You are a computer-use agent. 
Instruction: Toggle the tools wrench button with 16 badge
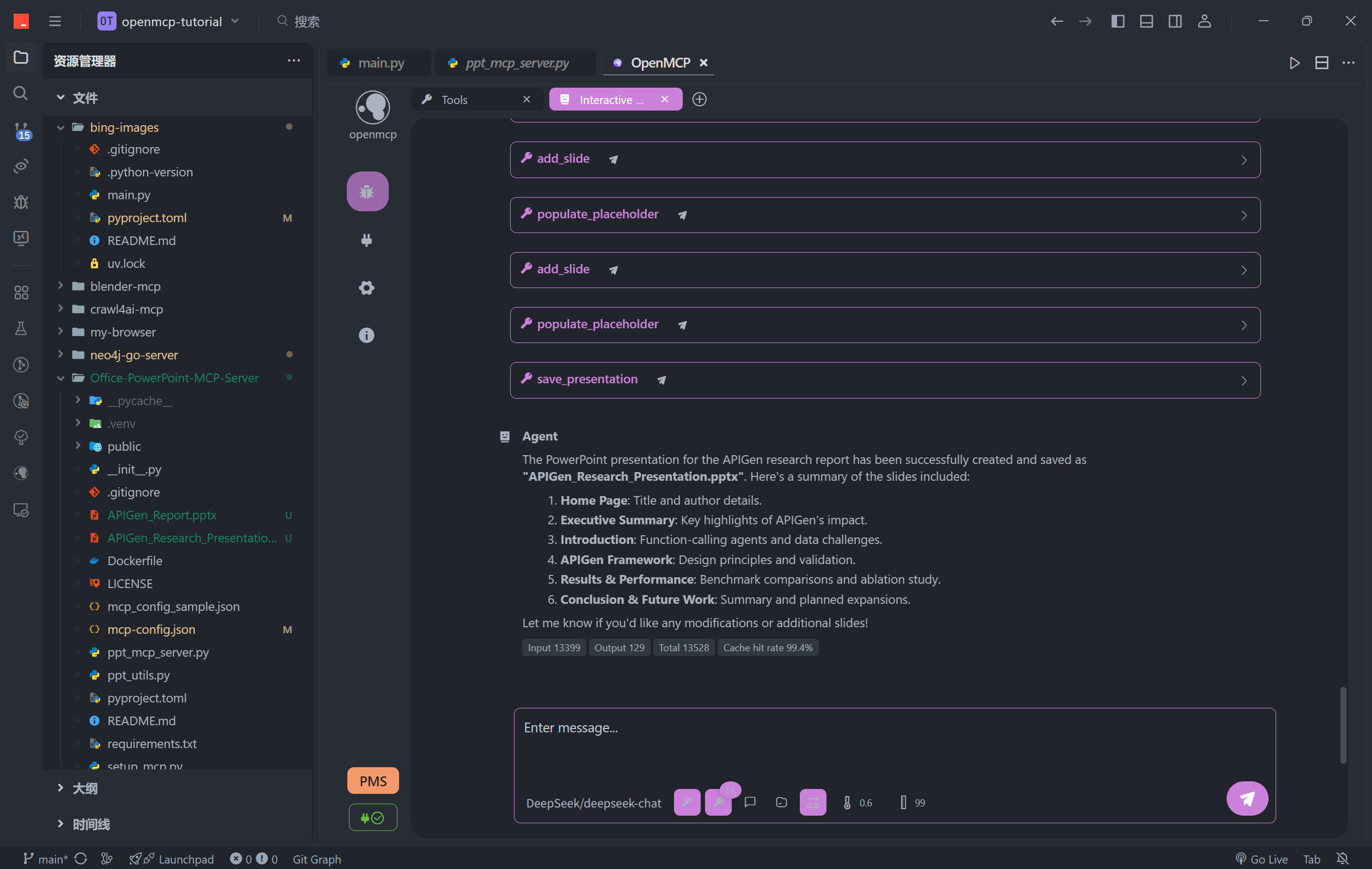[x=719, y=803]
